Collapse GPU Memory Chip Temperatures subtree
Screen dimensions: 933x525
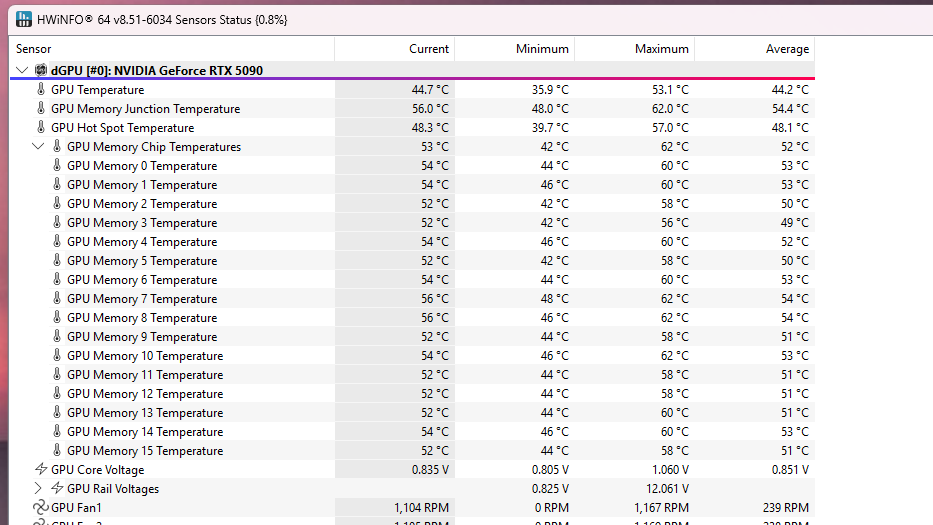point(38,146)
